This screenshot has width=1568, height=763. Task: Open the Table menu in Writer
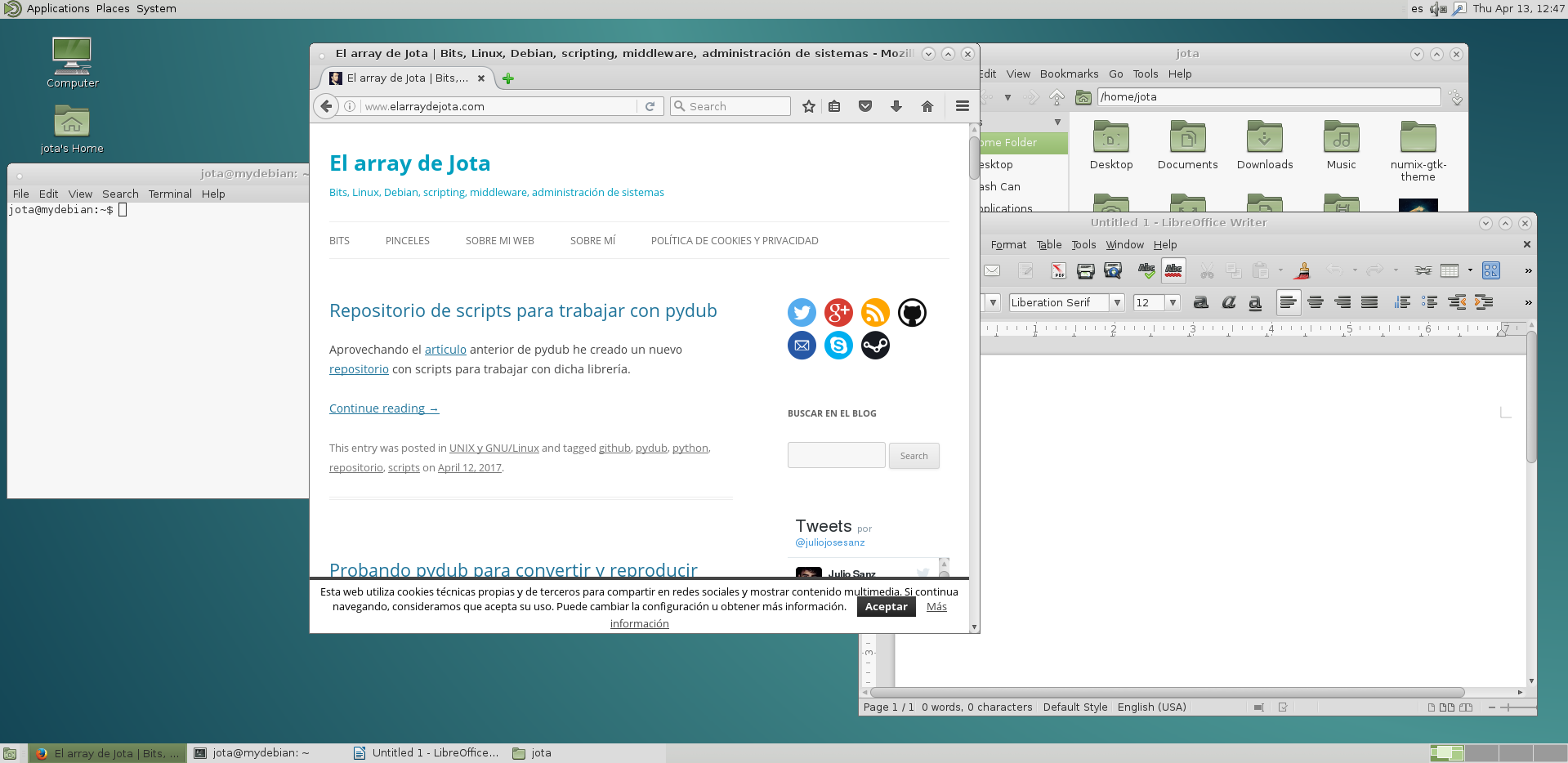(1049, 244)
